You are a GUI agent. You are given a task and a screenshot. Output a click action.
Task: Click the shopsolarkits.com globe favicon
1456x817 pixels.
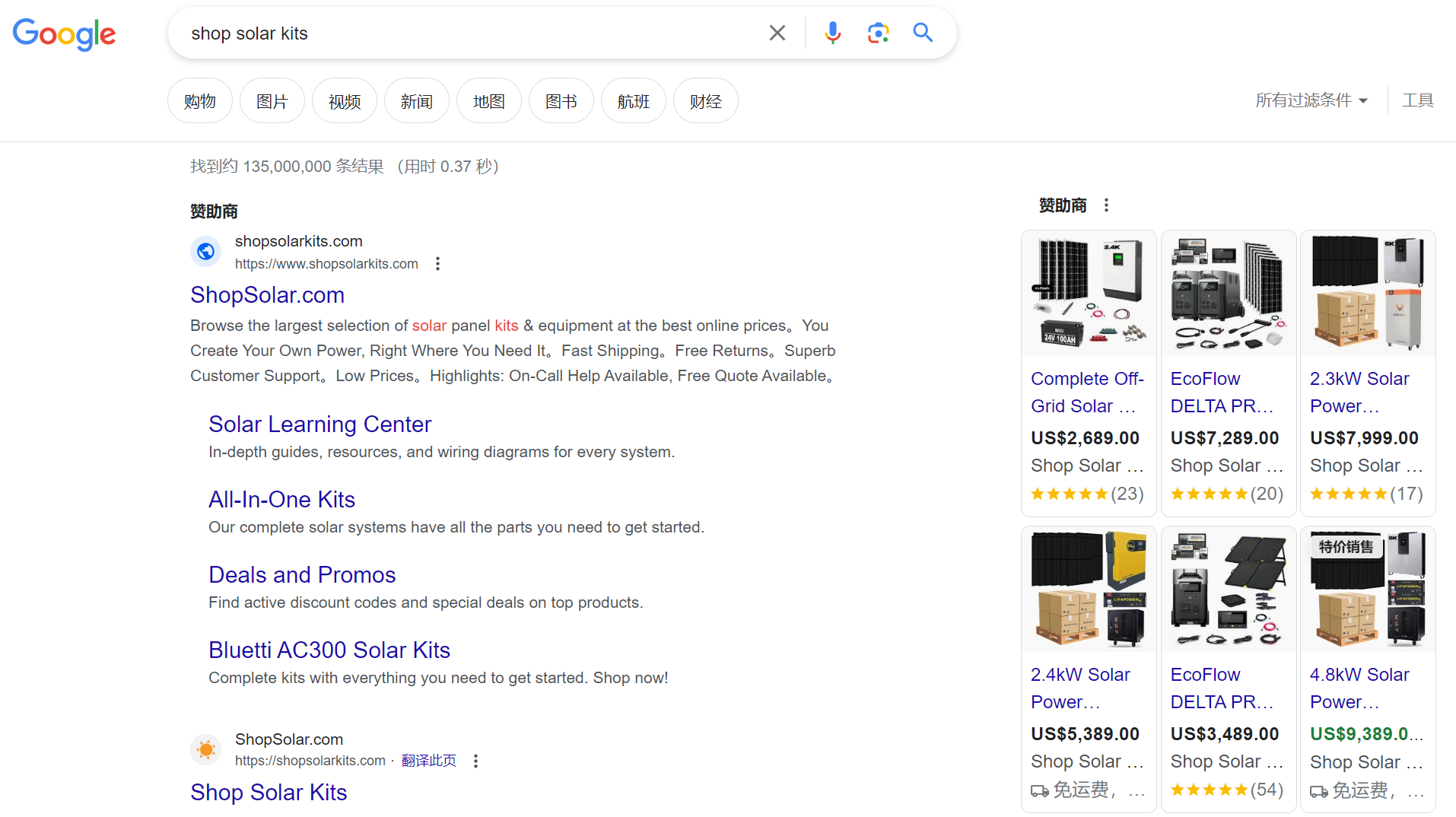pos(205,252)
